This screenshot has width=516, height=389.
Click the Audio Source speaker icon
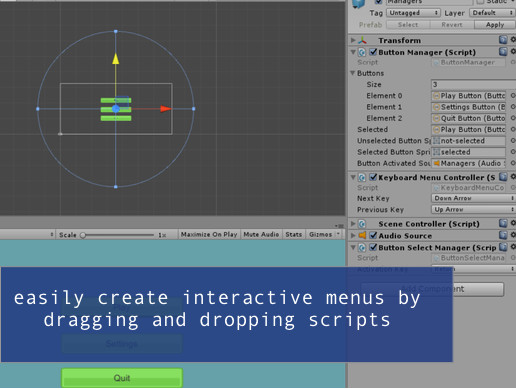(x=362, y=235)
